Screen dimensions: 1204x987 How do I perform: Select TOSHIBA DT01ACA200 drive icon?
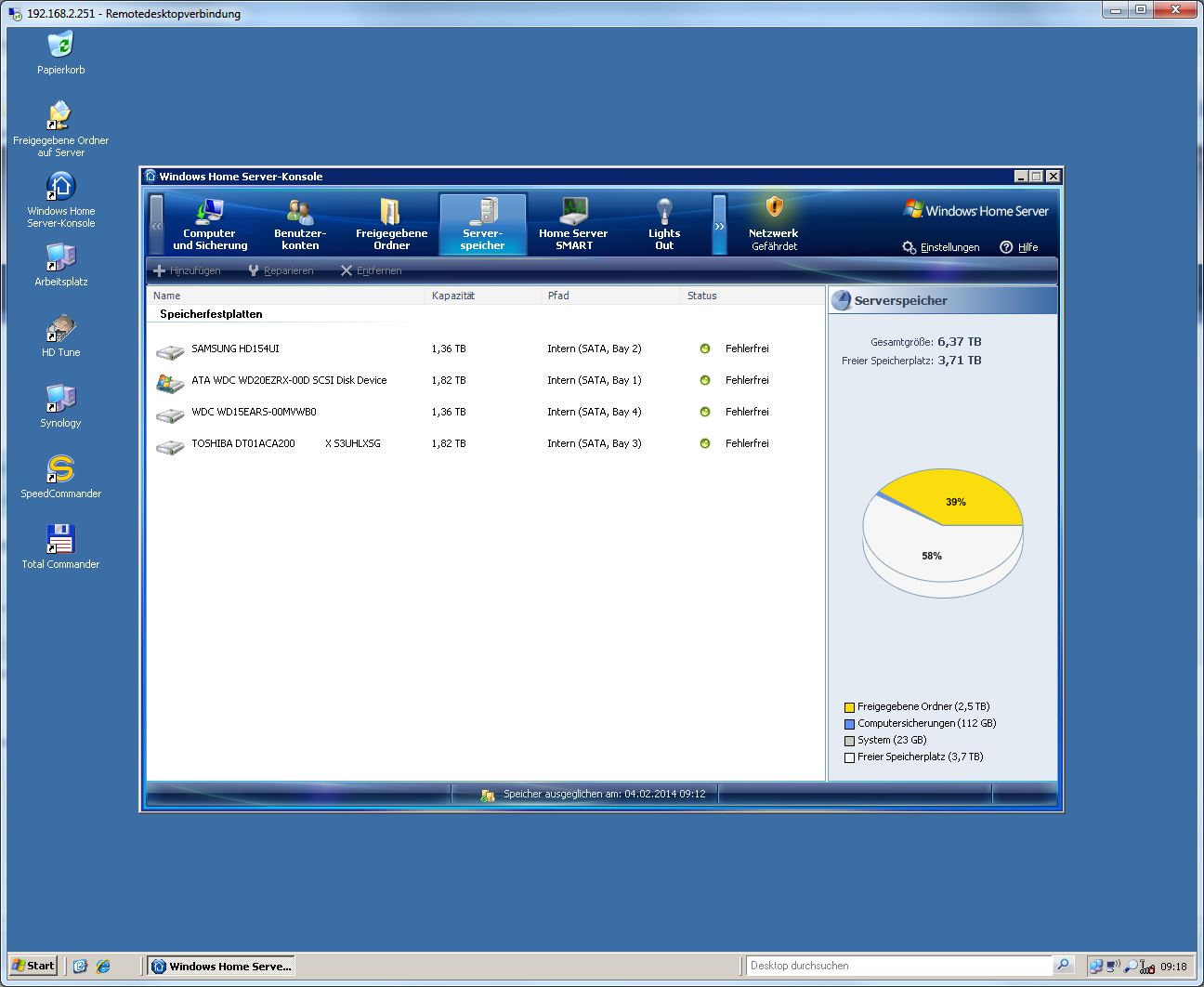click(170, 446)
